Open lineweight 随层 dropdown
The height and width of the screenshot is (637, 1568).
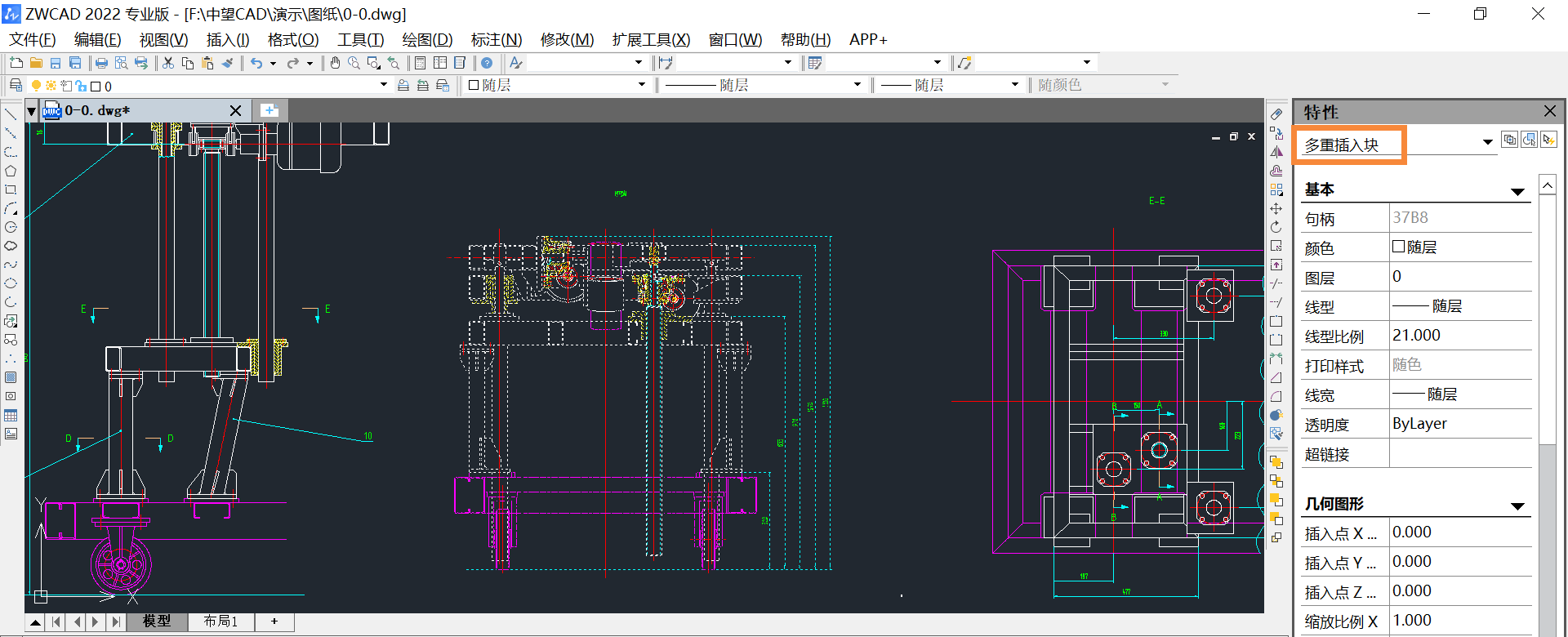pos(1015,85)
